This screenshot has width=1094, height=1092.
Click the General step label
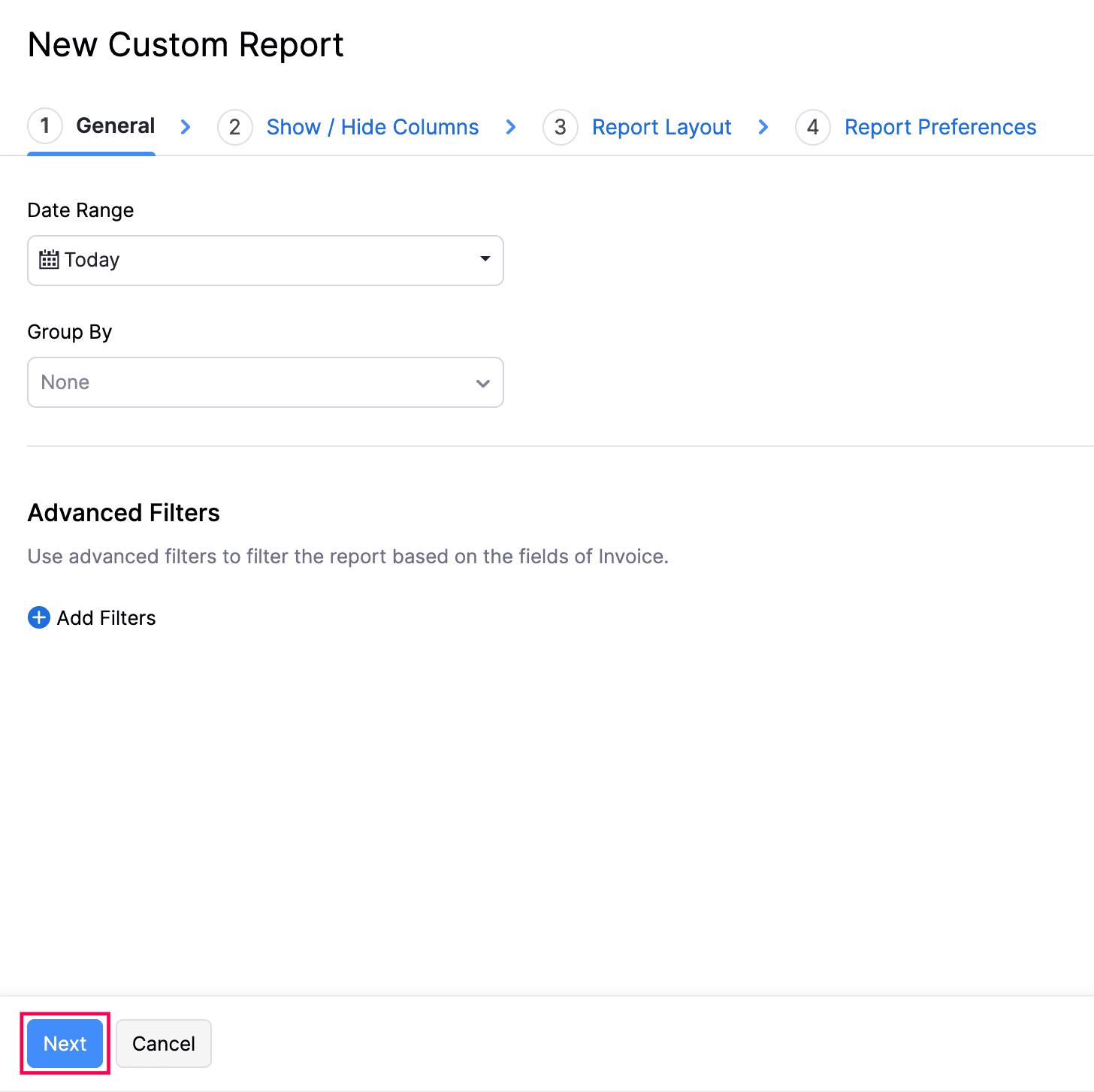pyautogui.click(x=115, y=125)
